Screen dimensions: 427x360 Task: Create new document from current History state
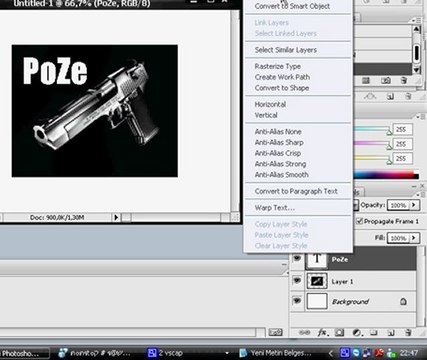click(366, 80)
